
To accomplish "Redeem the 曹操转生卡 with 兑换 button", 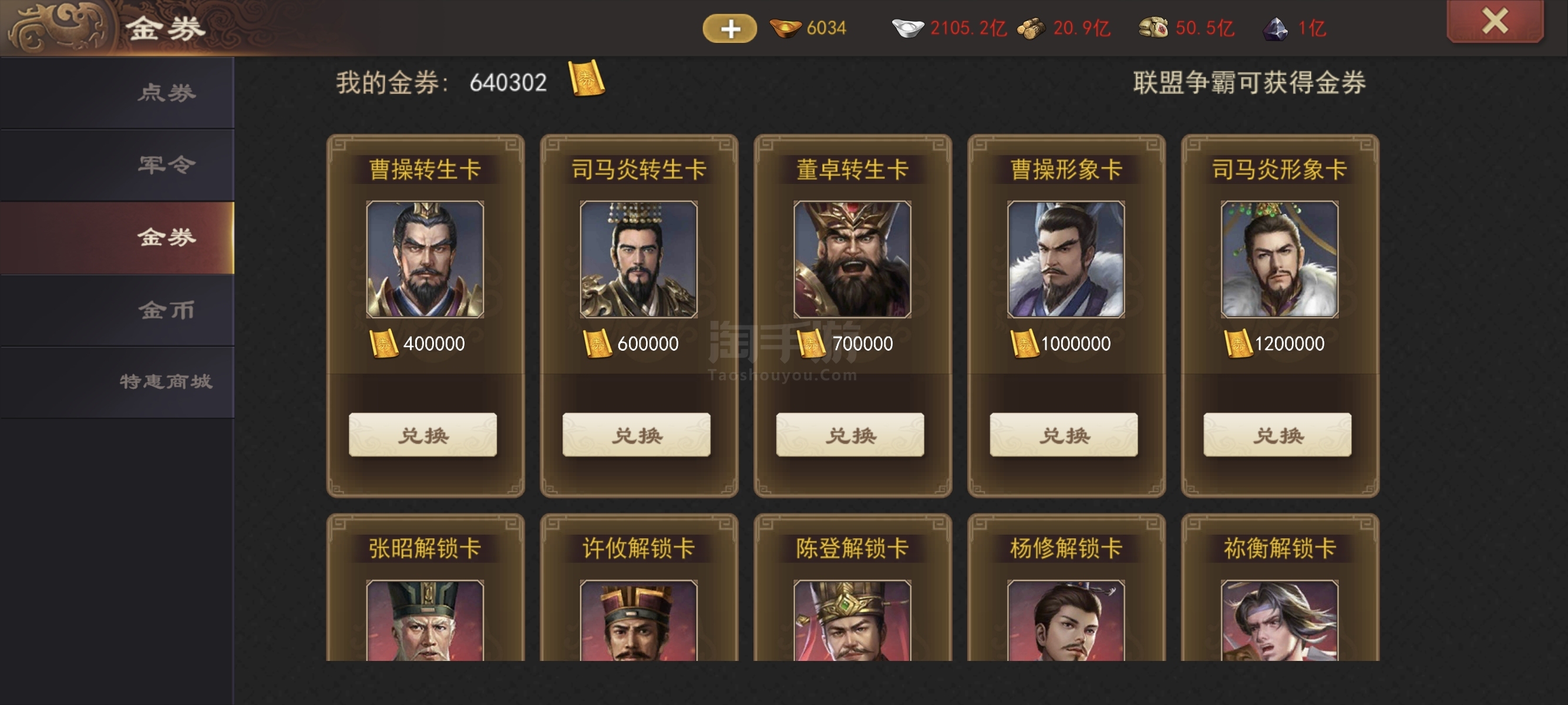I will click(422, 435).
